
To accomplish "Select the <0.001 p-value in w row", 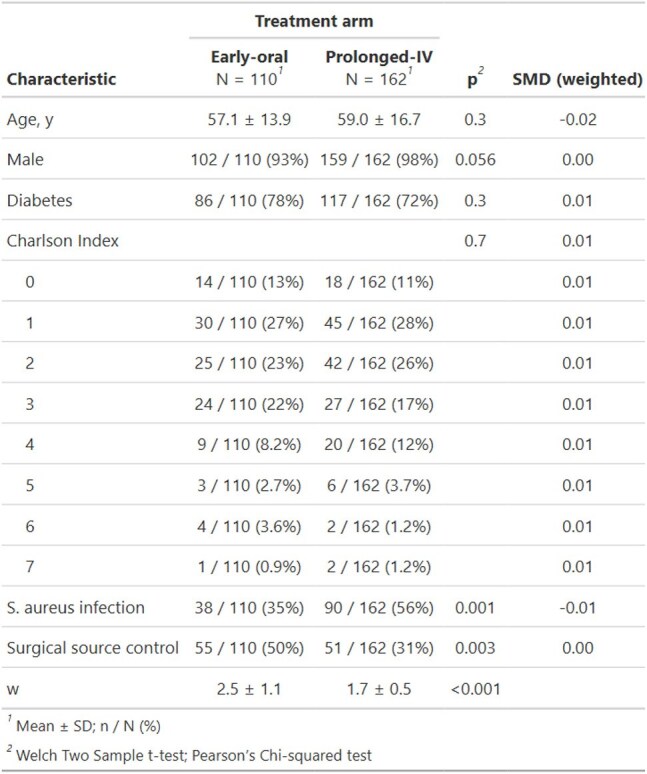I will (x=475, y=689).
